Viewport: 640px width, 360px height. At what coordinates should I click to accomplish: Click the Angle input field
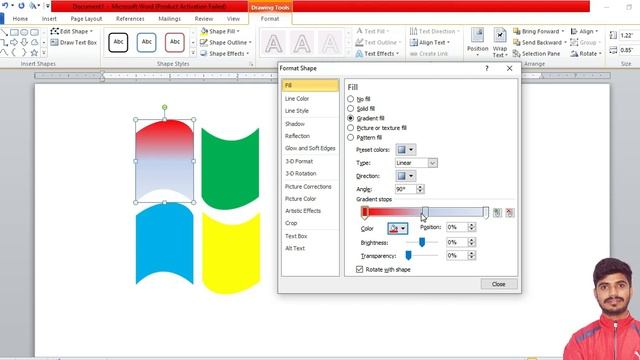[405, 189]
